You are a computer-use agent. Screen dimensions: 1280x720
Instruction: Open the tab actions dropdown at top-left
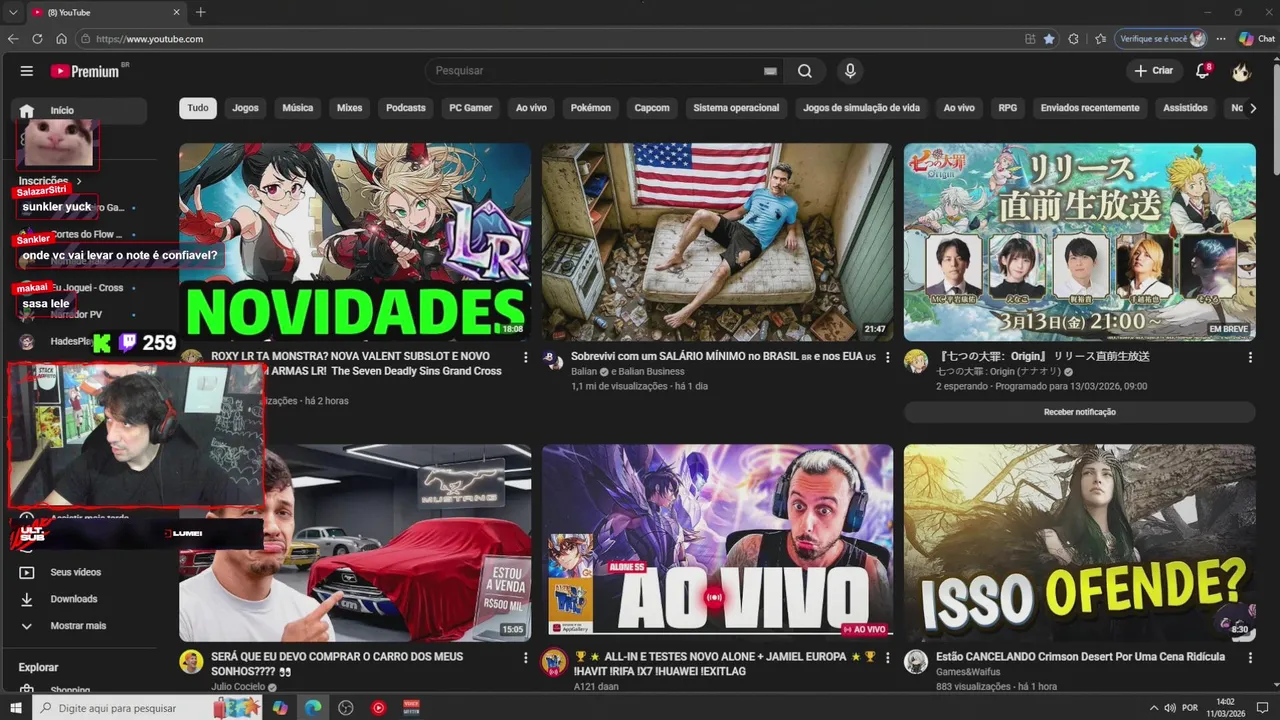point(13,12)
